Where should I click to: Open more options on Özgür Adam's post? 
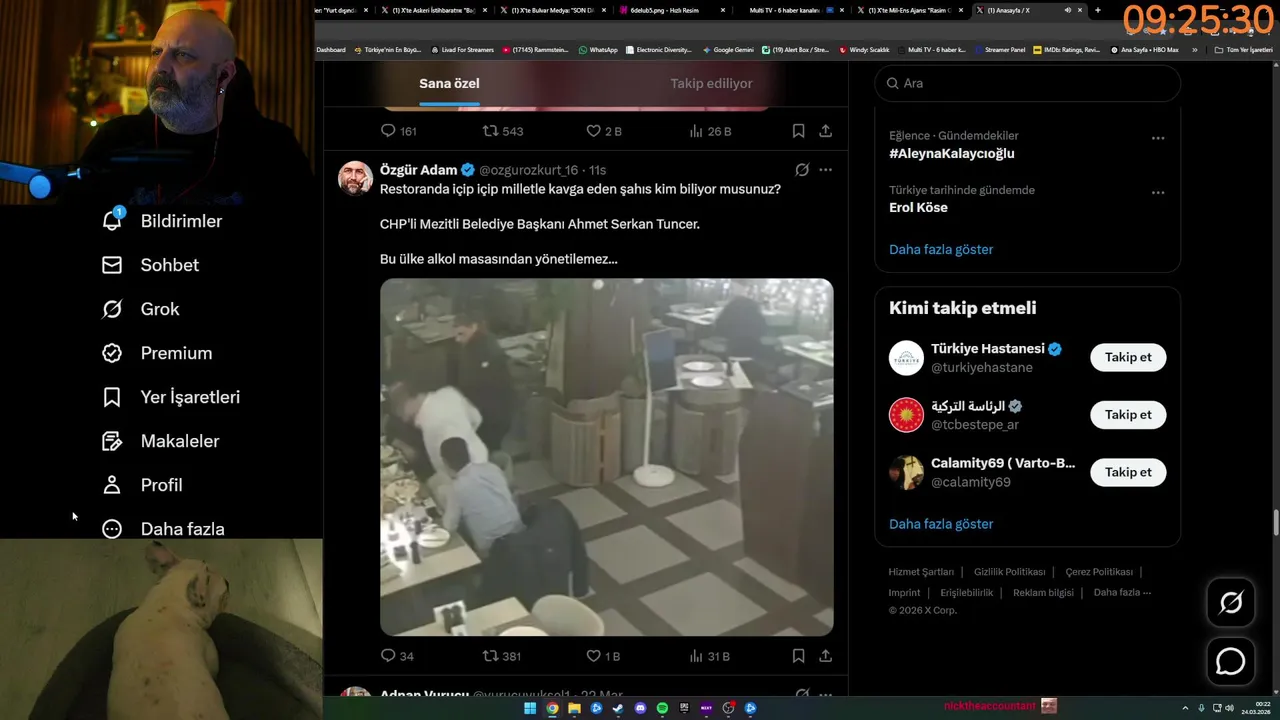(825, 170)
